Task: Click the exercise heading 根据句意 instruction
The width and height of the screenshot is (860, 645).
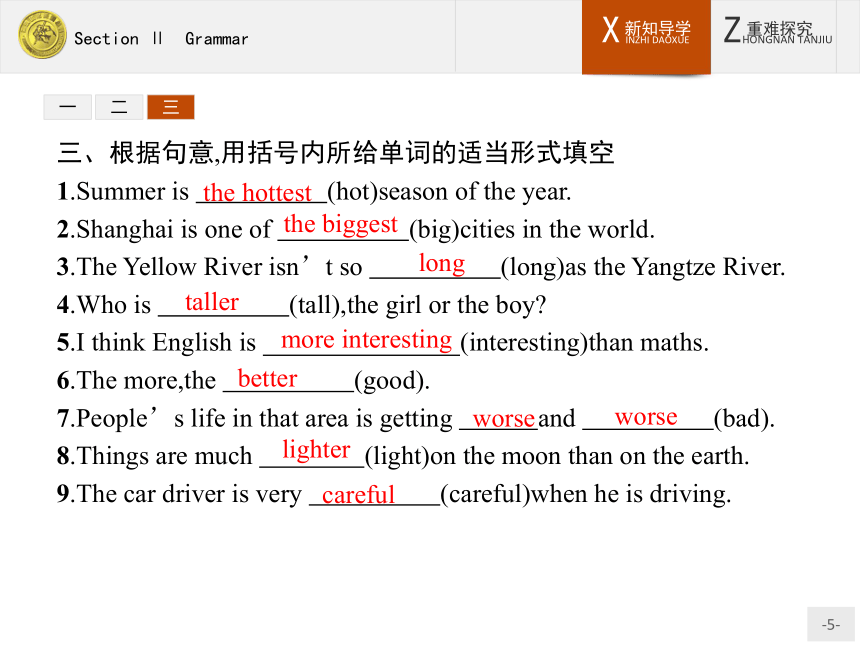Action: 335,152
